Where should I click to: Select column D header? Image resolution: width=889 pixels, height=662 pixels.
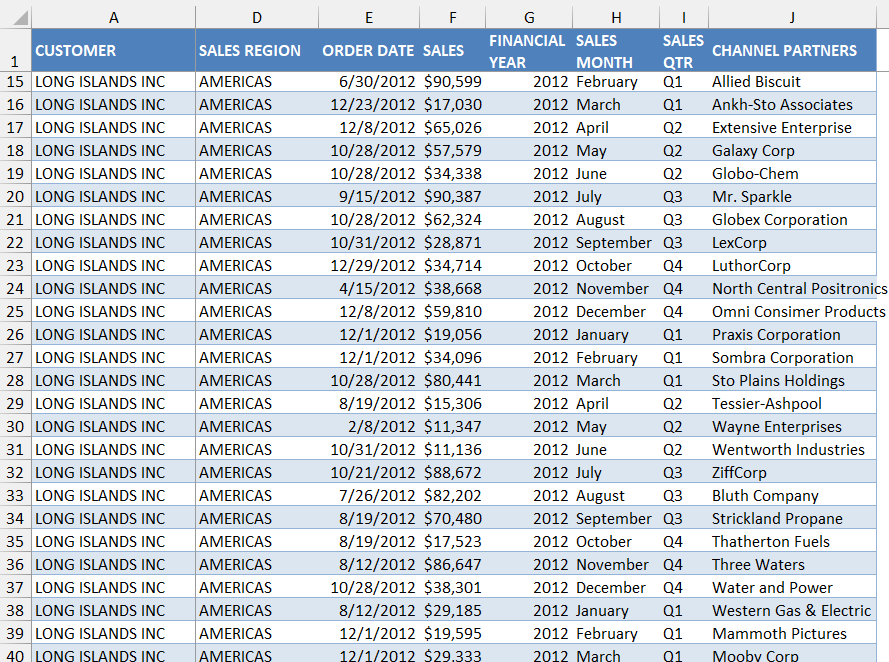257,18
